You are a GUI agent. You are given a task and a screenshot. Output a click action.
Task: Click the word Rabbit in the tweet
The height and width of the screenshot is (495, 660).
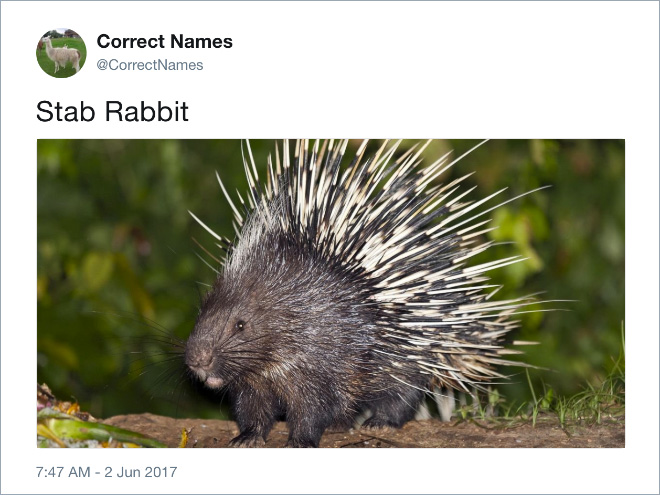point(146,112)
